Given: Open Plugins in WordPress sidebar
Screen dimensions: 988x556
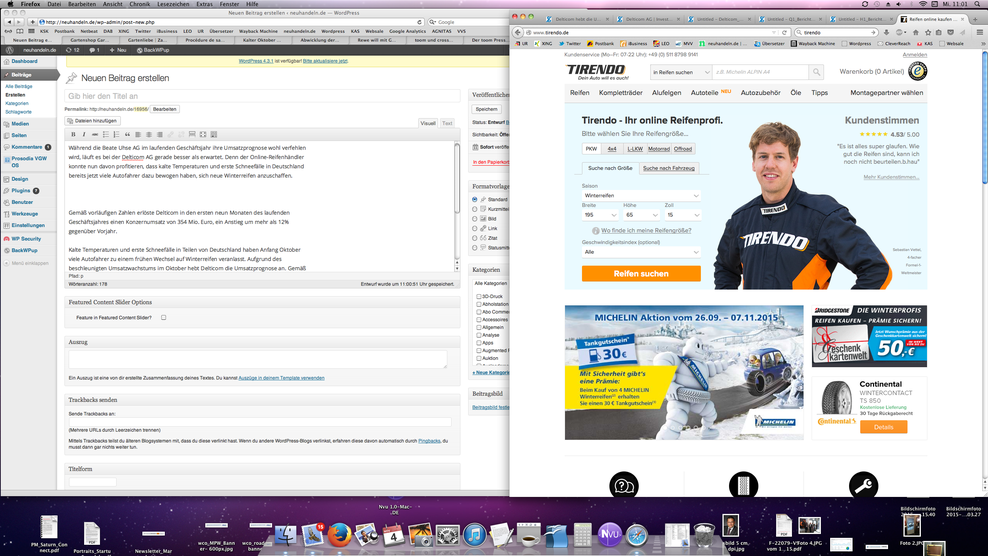Looking at the screenshot, I should coord(21,190).
